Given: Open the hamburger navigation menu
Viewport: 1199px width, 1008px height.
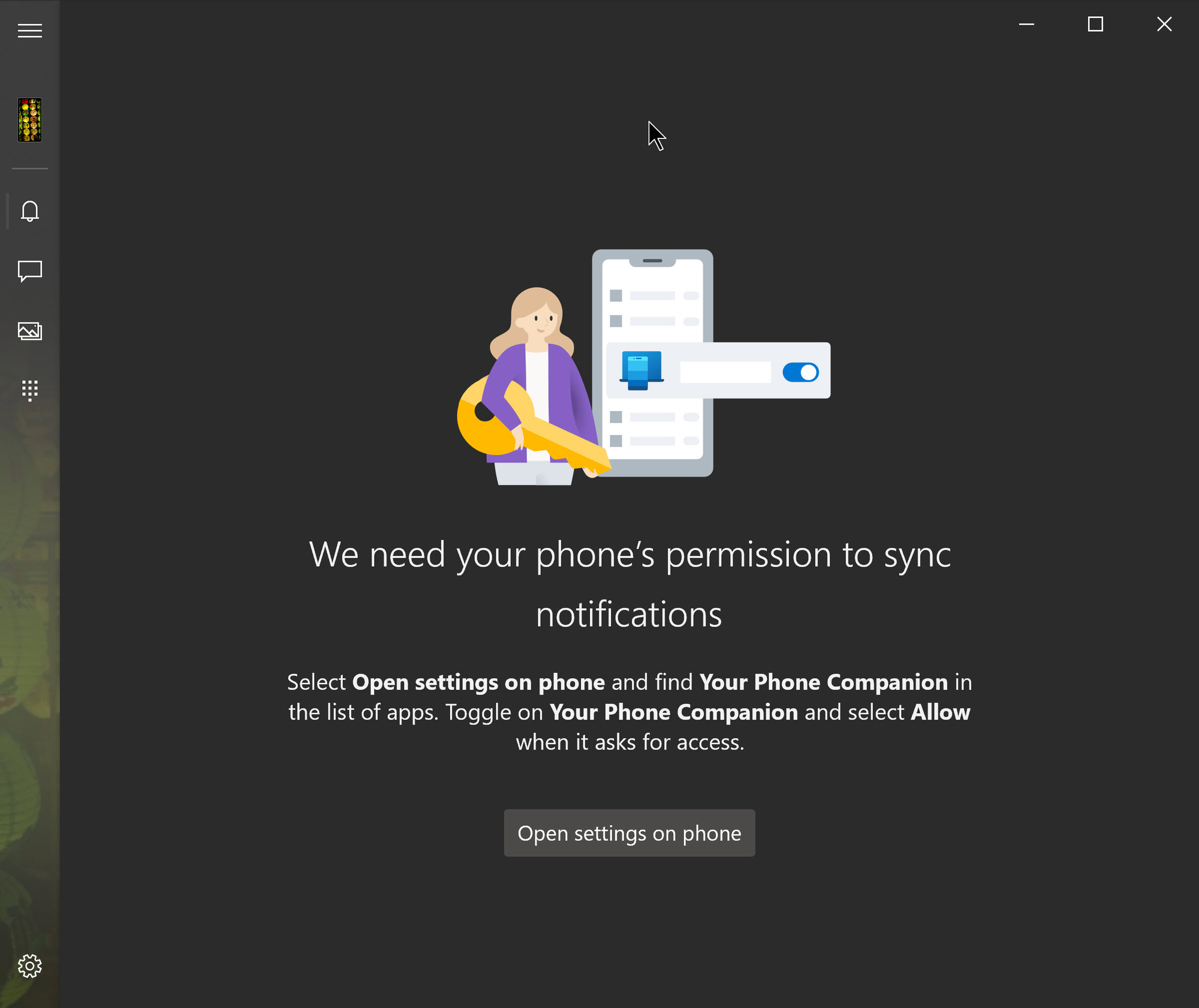Looking at the screenshot, I should click(x=29, y=31).
